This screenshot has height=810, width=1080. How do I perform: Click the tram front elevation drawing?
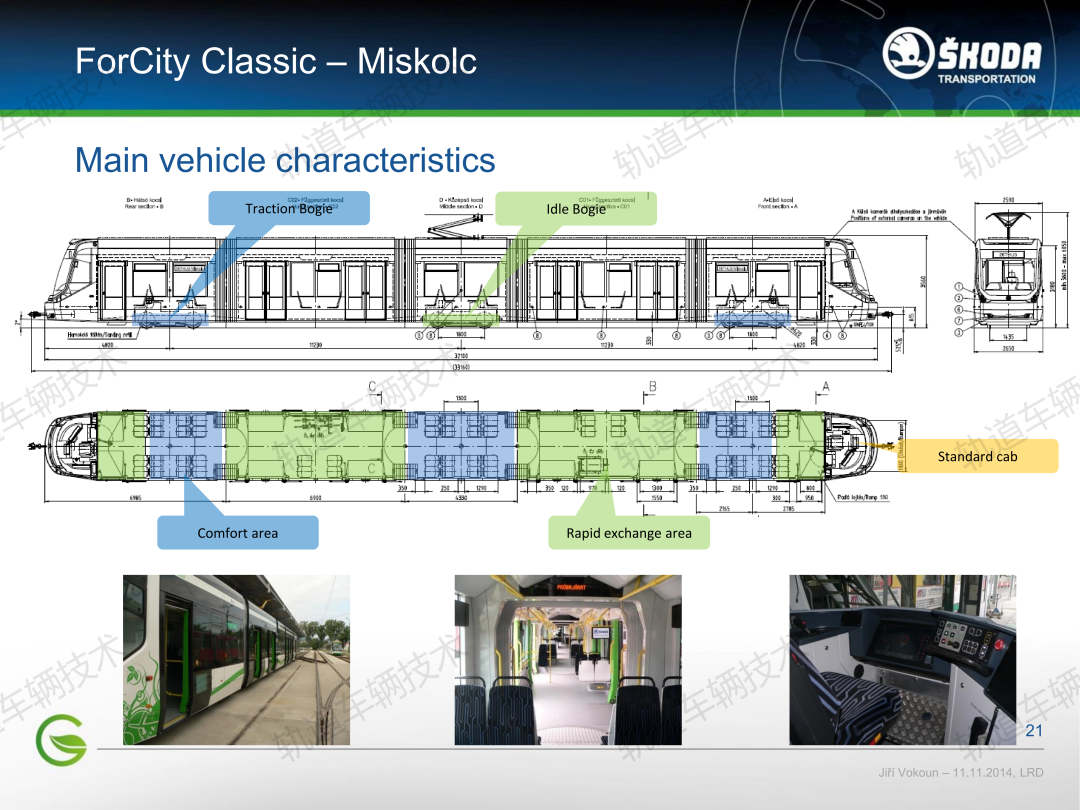[1008, 276]
